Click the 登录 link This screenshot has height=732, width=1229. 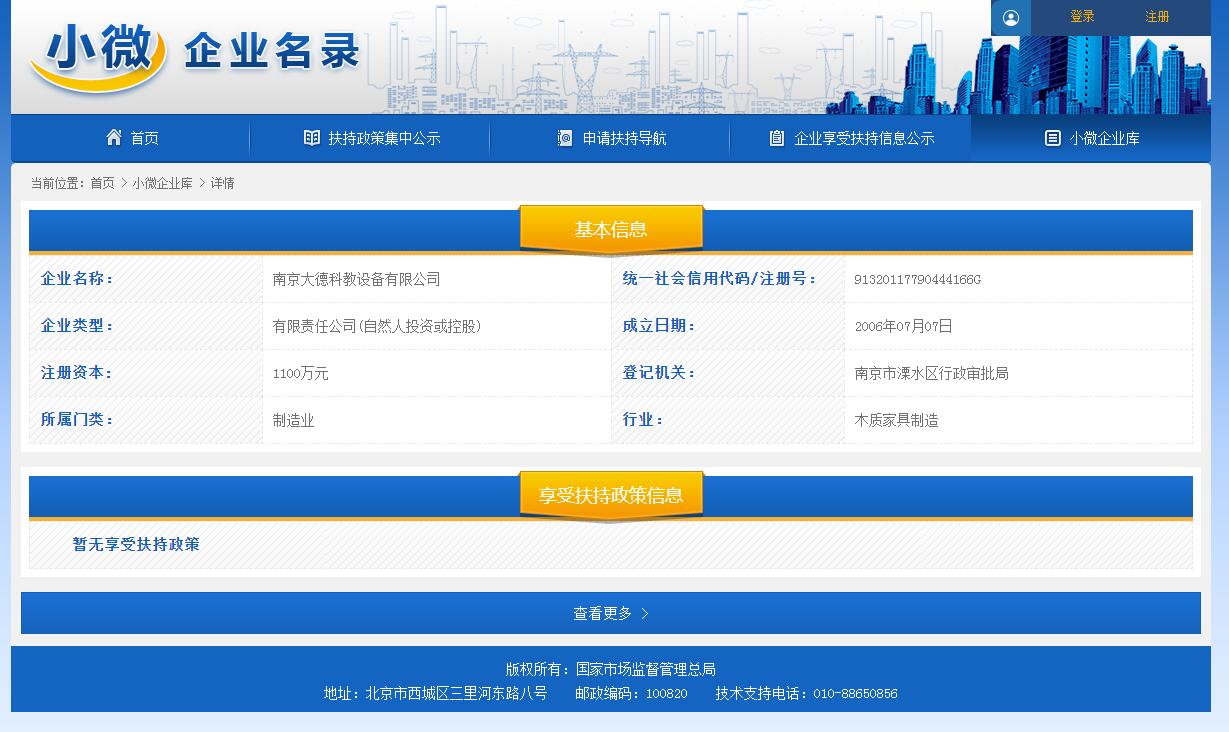click(1082, 17)
